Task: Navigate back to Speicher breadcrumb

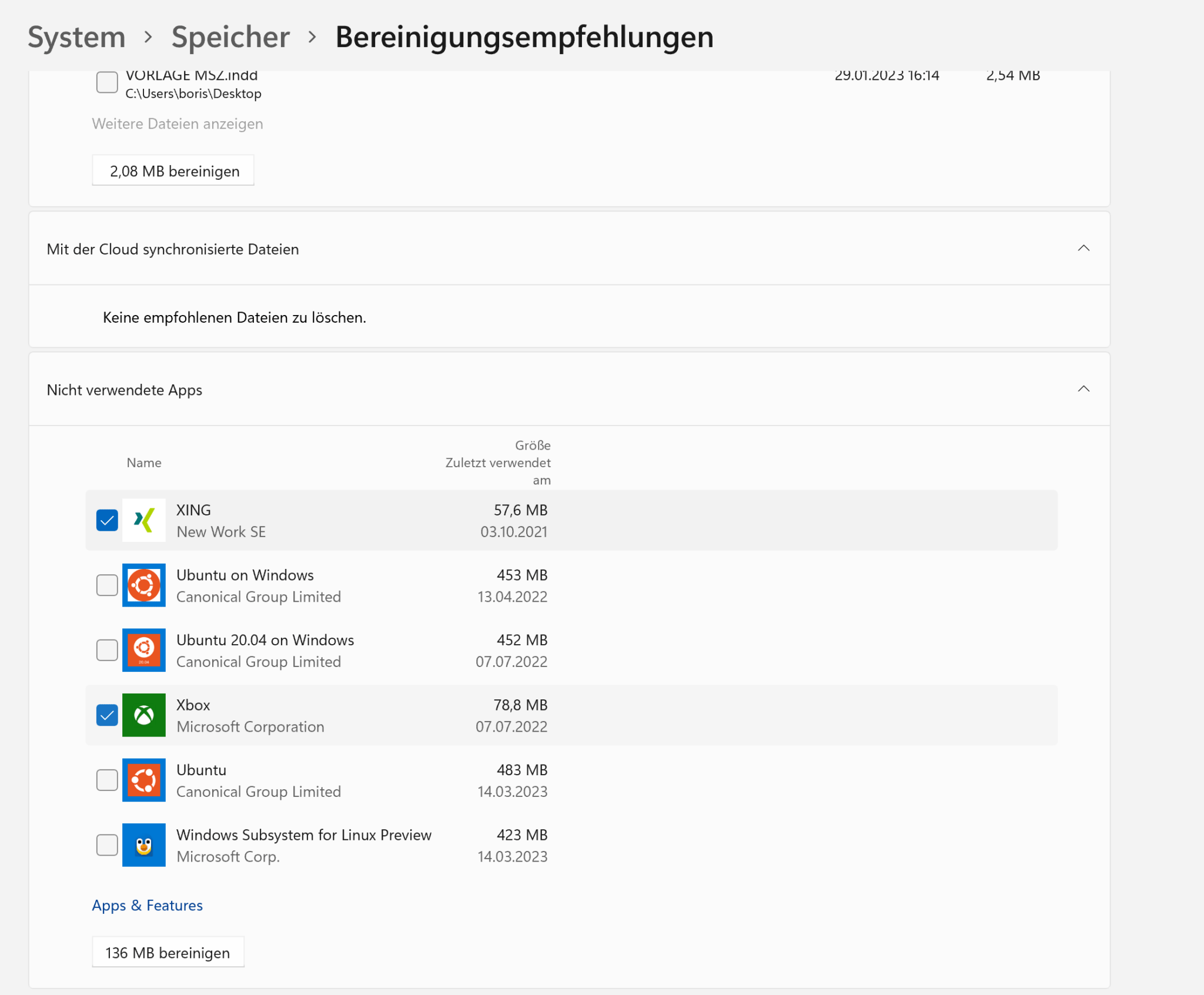Action: pos(230,37)
